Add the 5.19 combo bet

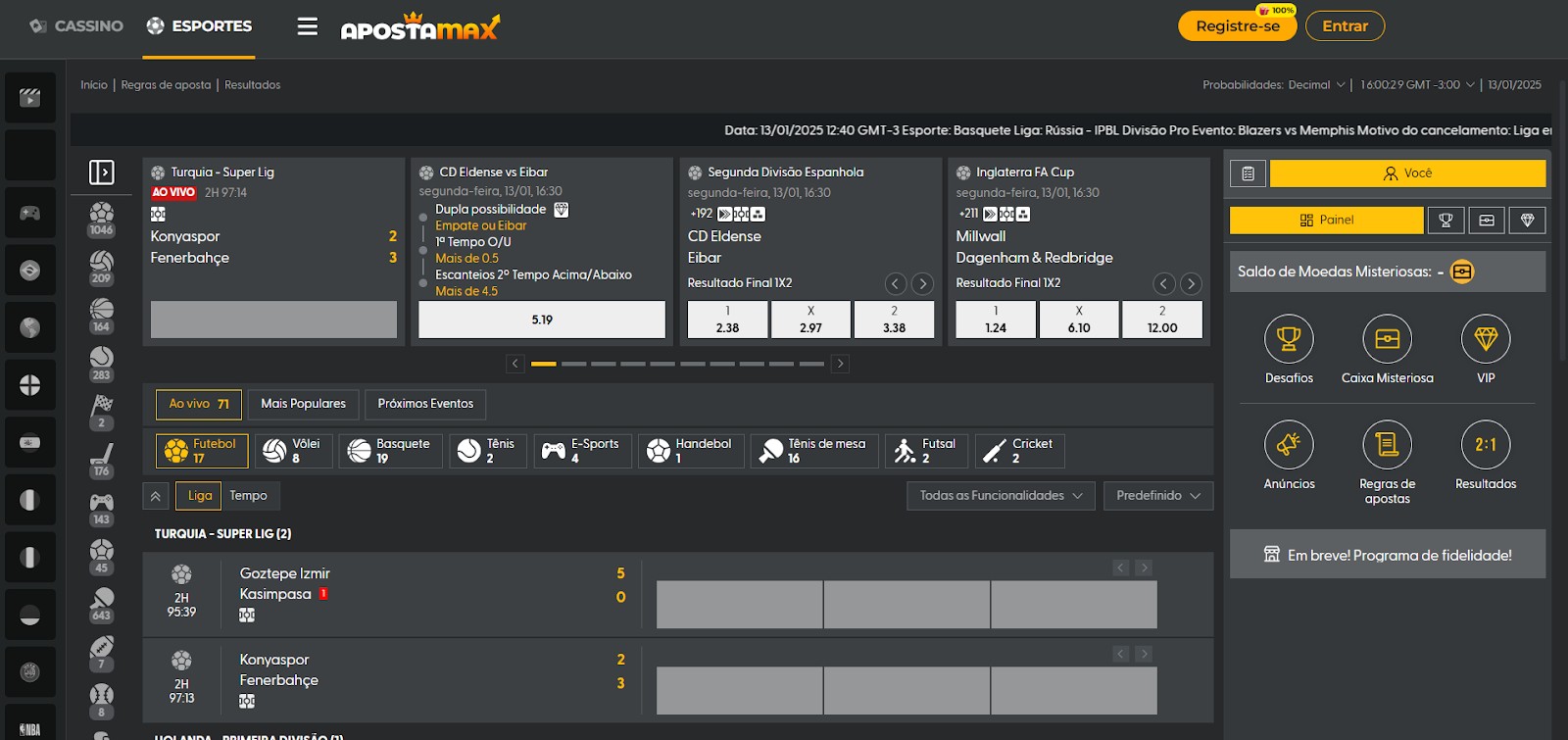(x=542, y=320)
